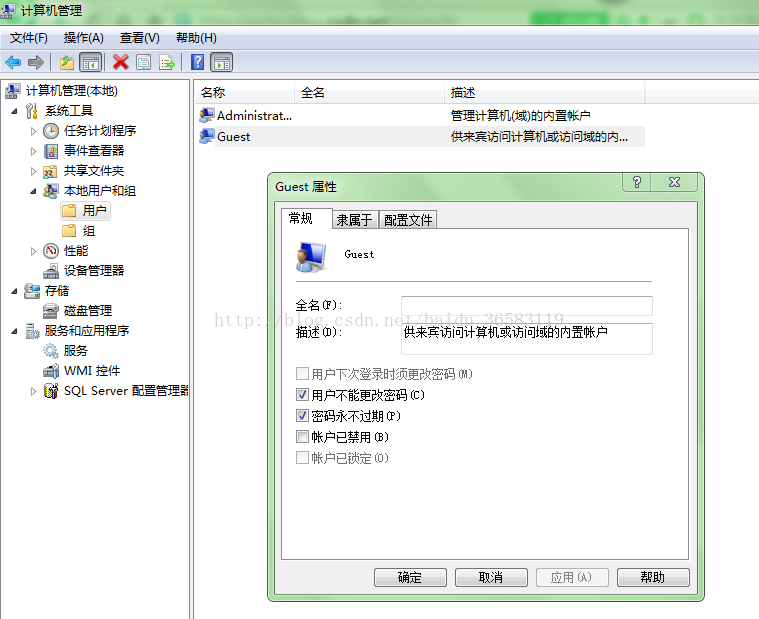The image size is (759, 619).
Task: Sort by the 全名 column header
Action: [x=369, y=92]
